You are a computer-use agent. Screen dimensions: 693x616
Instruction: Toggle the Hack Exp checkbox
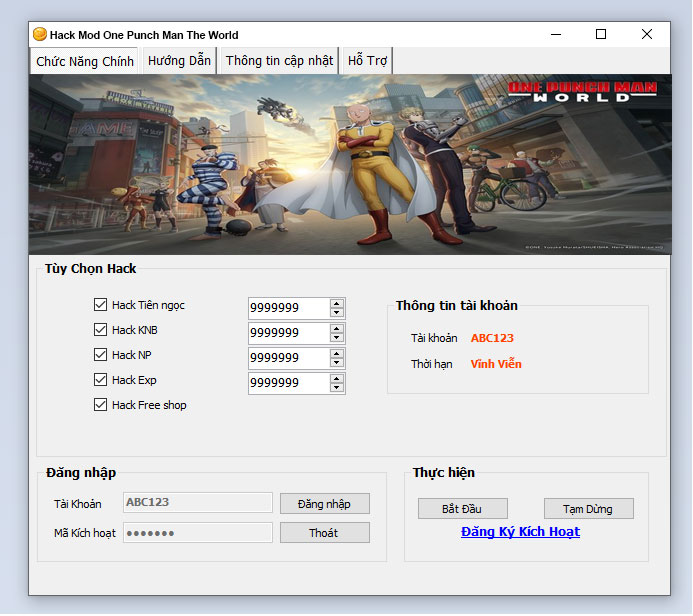pyautogui.click(x=100, y=380)
